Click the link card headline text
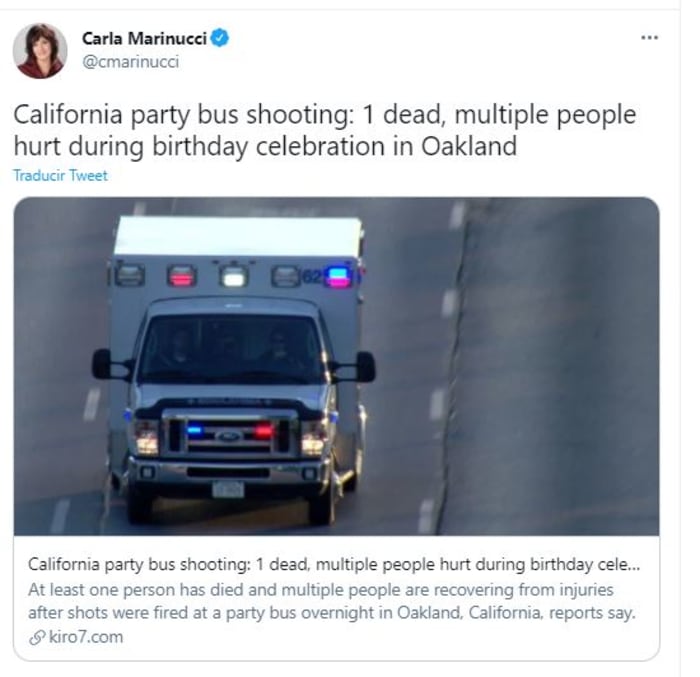This screenshot has width=700, height=677. coord(334,563)
